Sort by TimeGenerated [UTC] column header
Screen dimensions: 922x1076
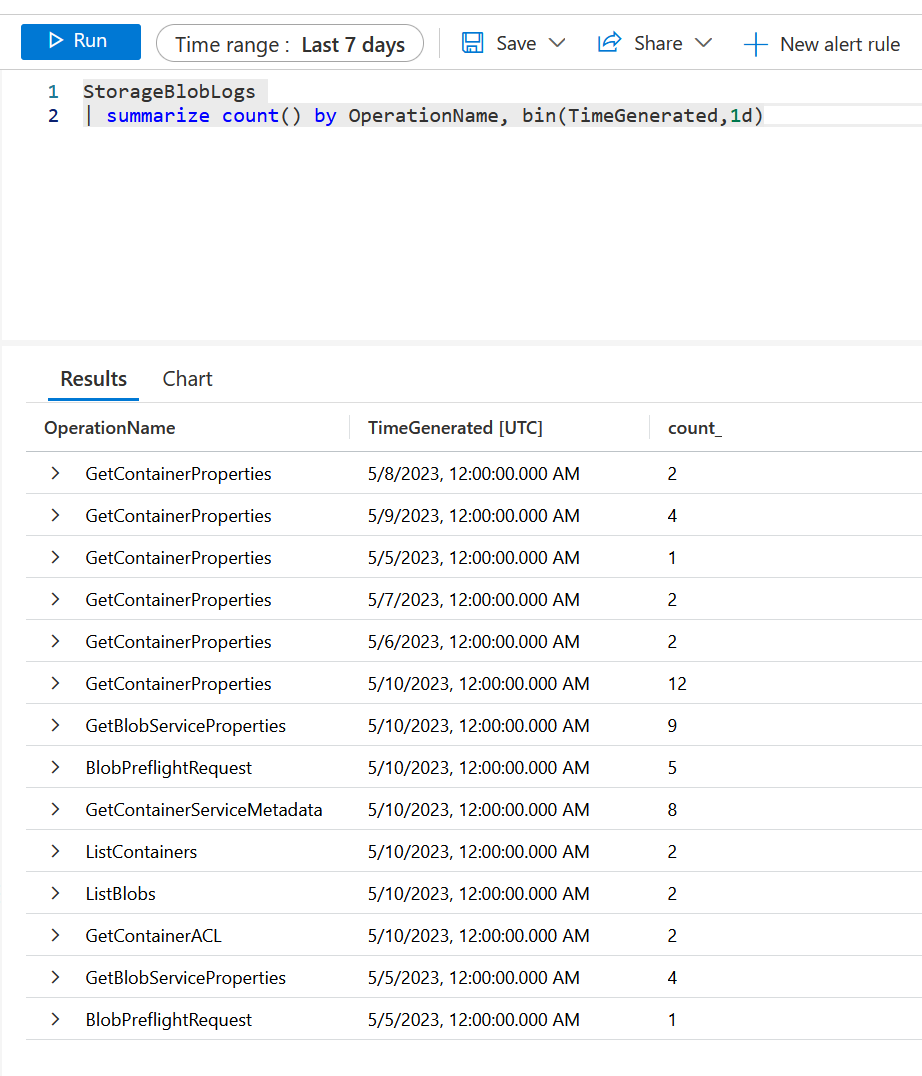455,428
